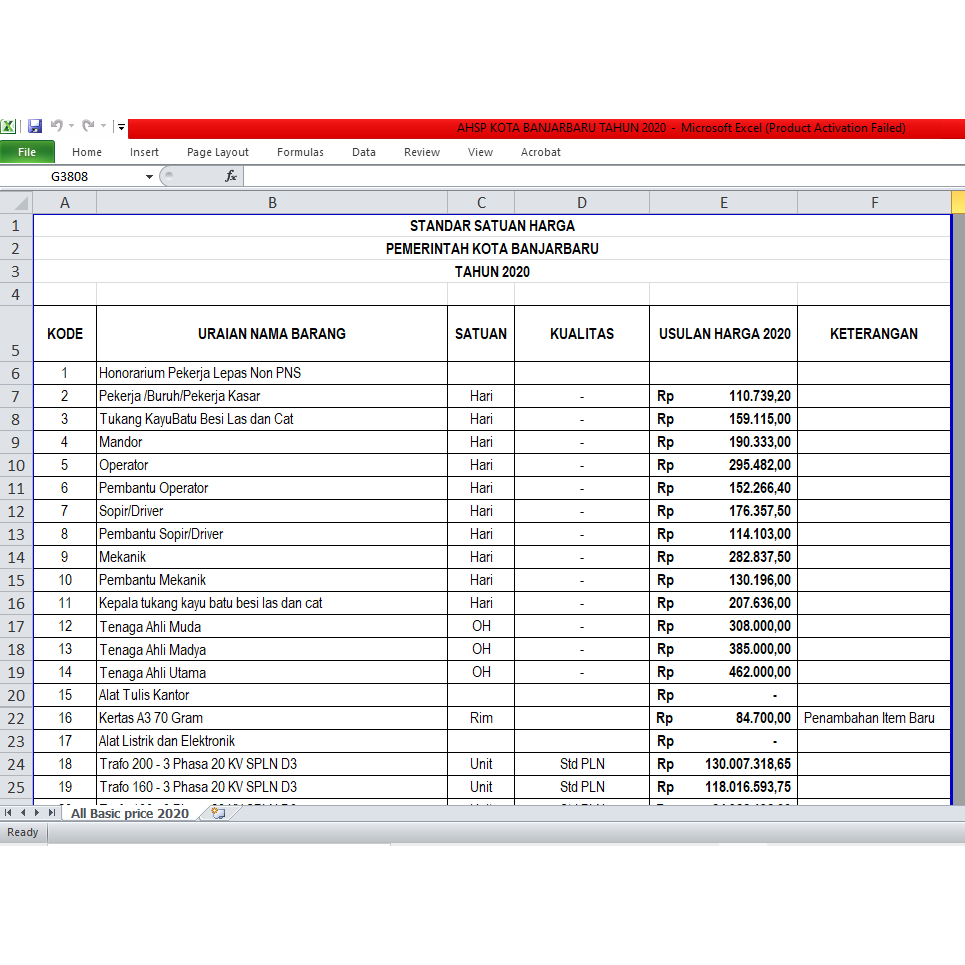Switch to the Insert ribbon tab
Image resolution: width=965 pixels, height=965 pixels.
click(144, 152)
